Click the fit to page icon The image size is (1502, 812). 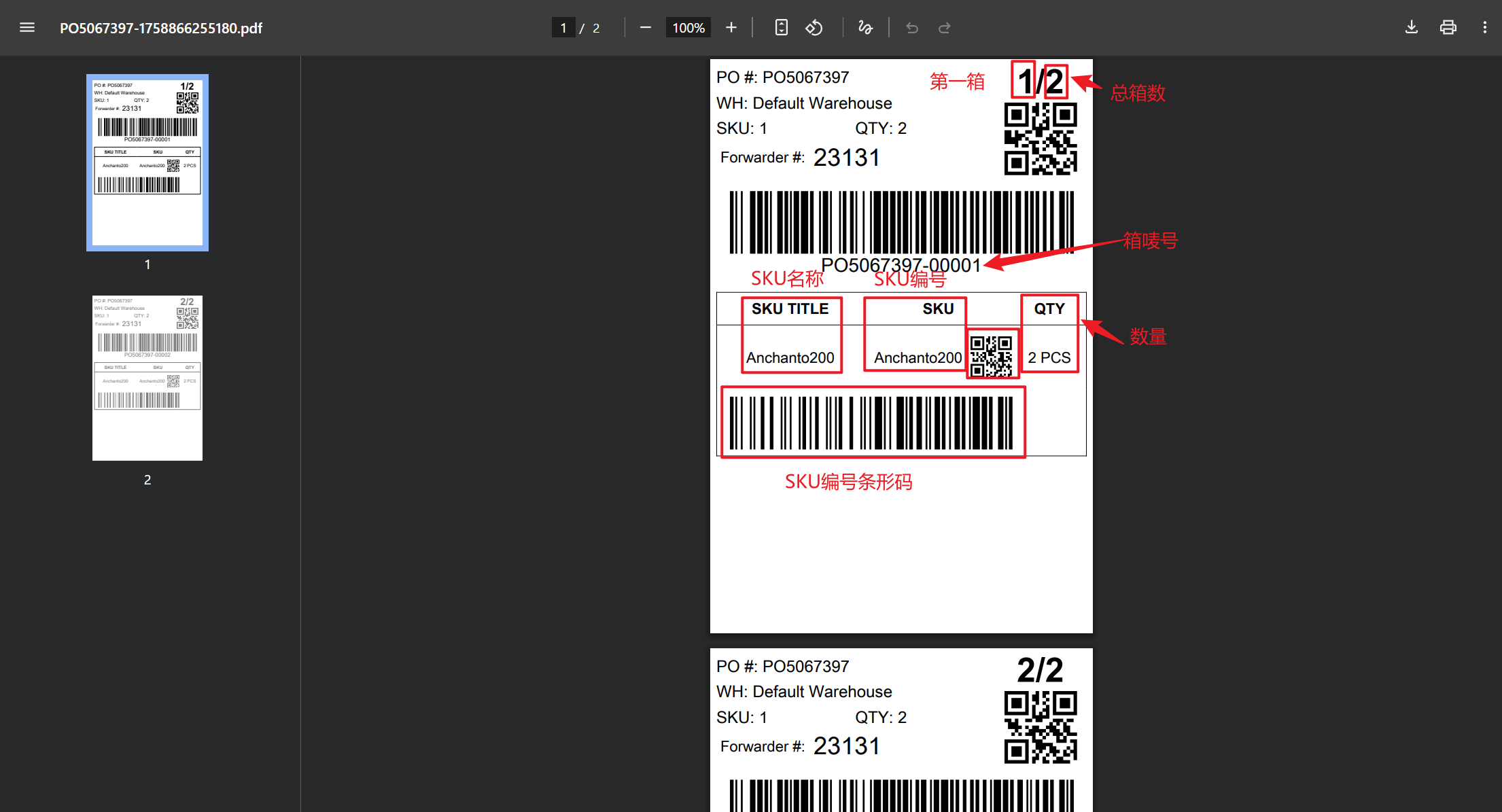782,28
